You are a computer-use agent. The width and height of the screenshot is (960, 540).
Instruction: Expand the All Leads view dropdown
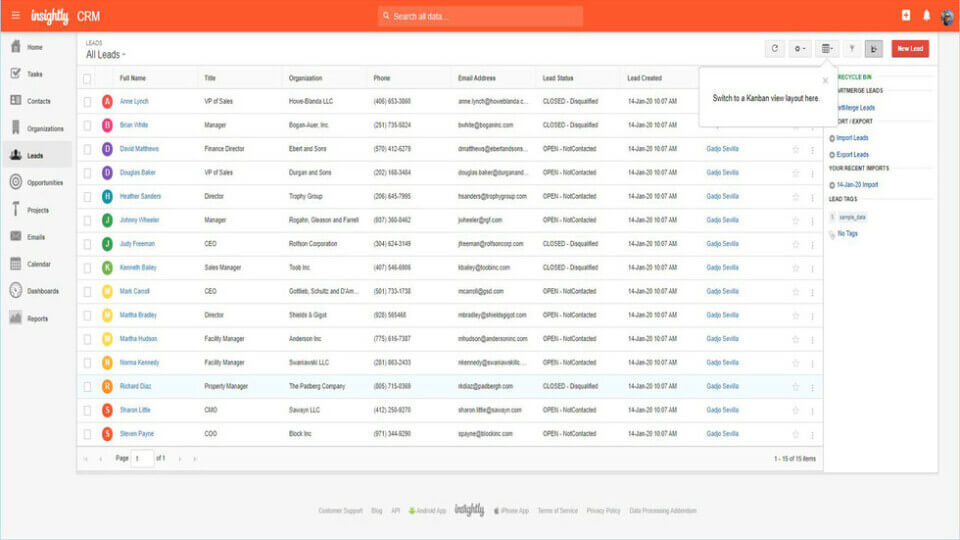coord(105,54)
